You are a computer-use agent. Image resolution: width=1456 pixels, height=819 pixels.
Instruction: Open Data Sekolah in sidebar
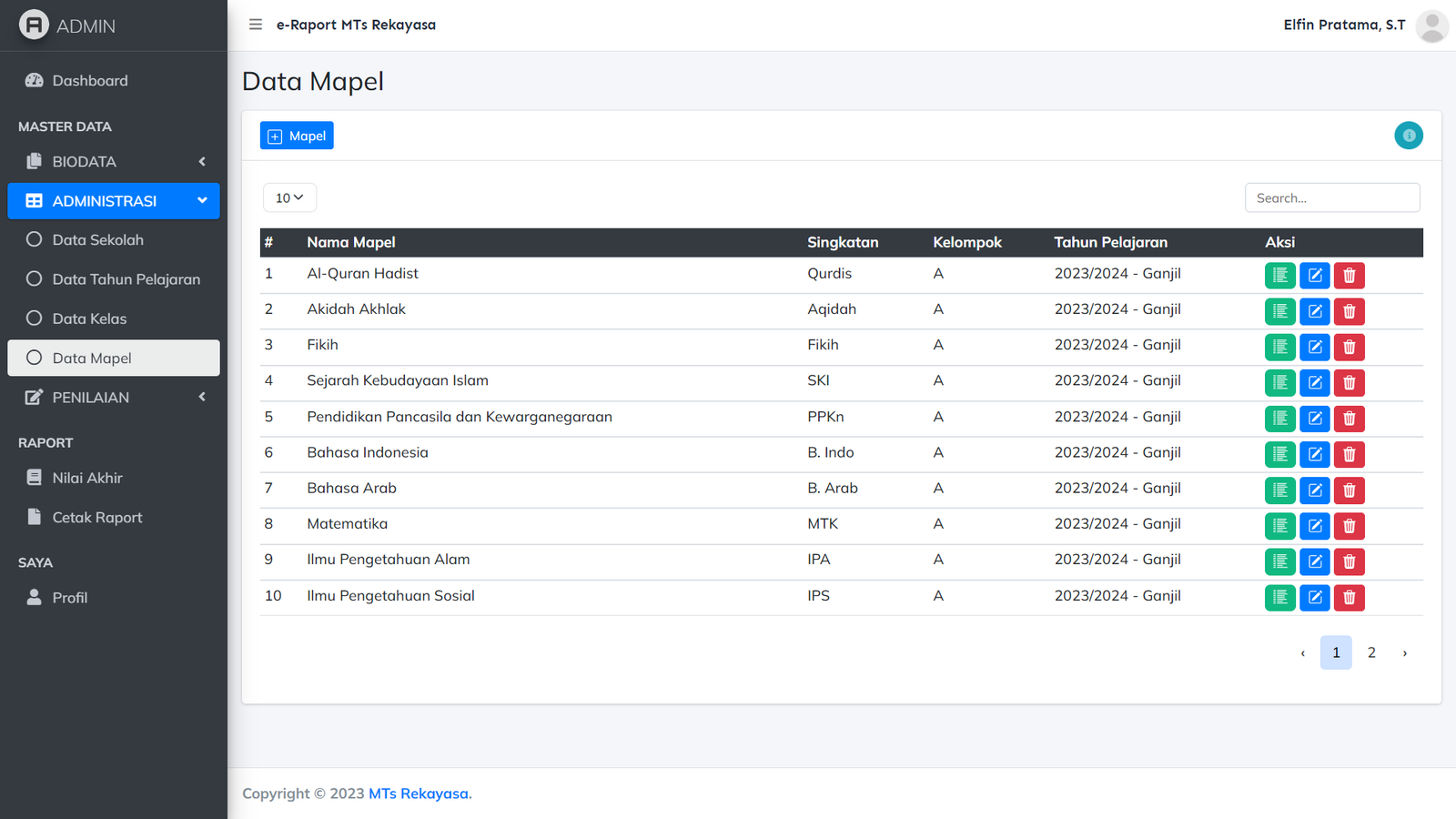(x=97, y=240)
